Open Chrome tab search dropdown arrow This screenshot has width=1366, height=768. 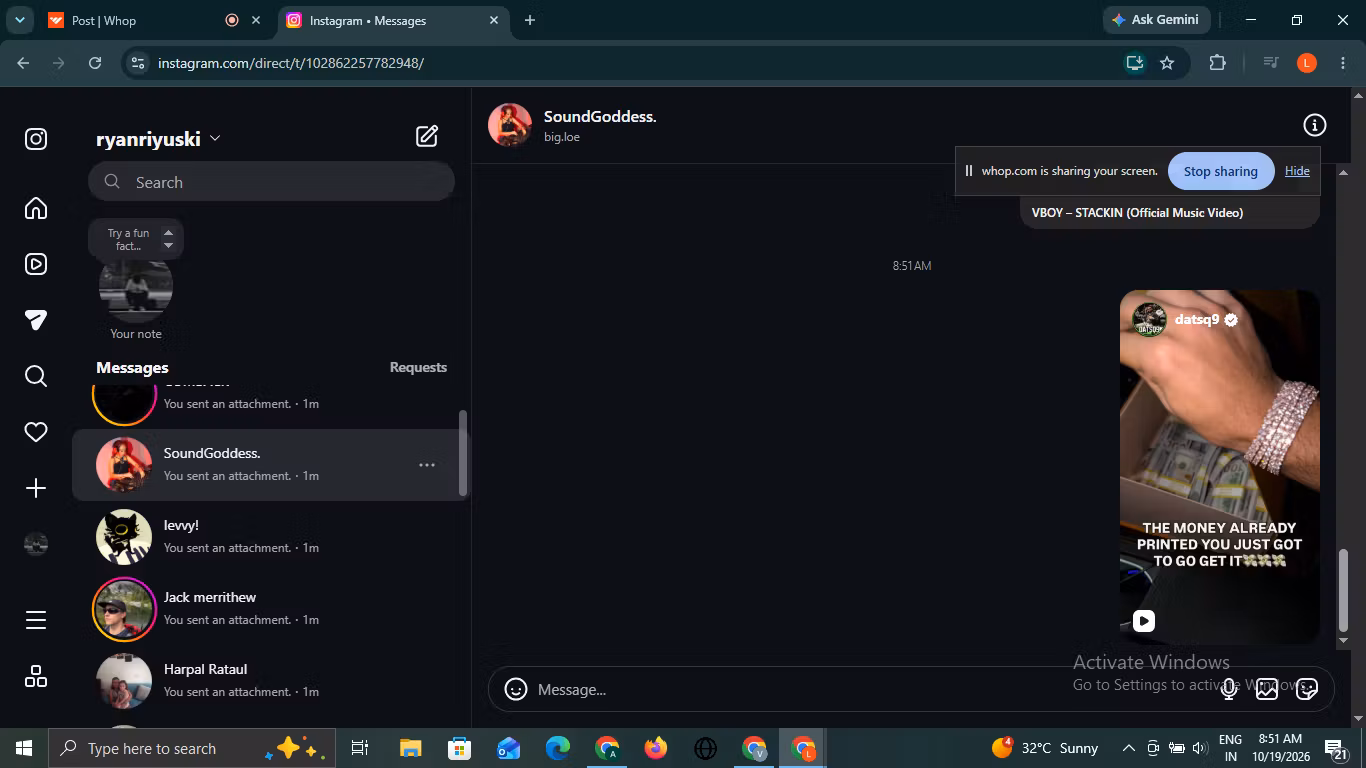(19, 20)
